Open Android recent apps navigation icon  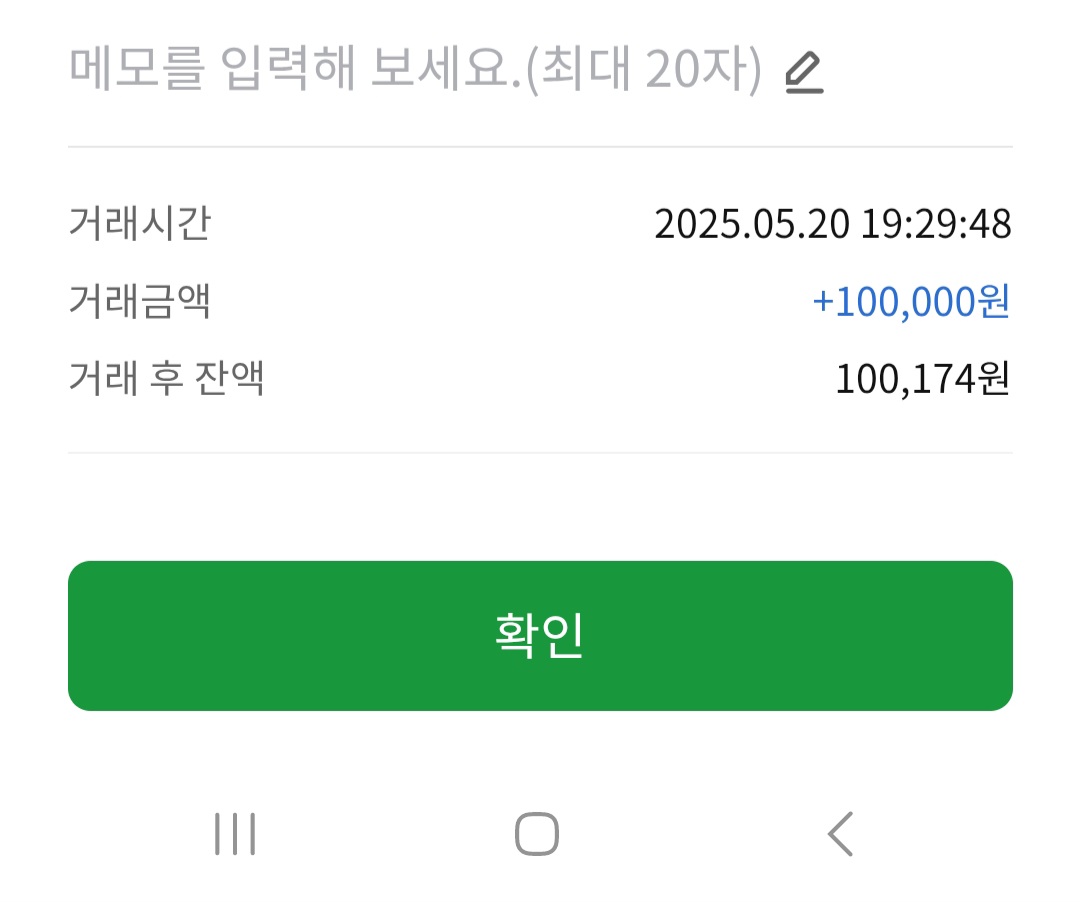[x=235, y=834]
